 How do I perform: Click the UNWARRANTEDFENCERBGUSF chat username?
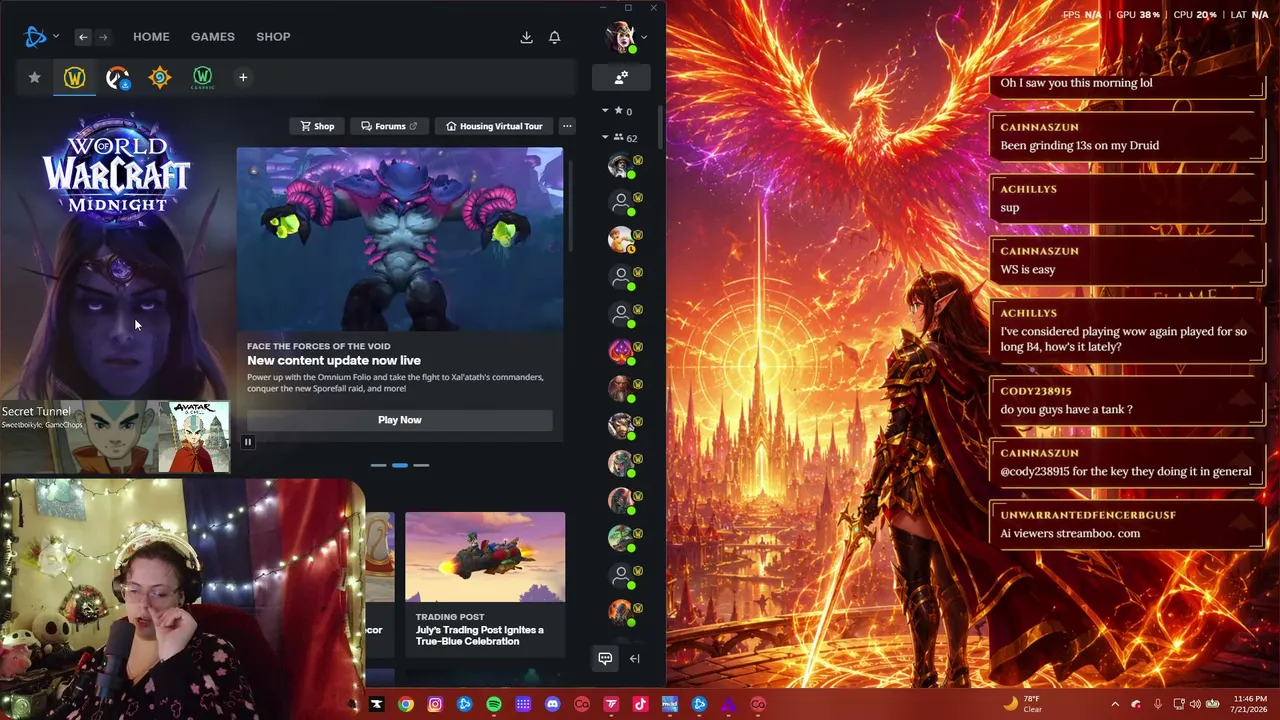(1088, 515)
